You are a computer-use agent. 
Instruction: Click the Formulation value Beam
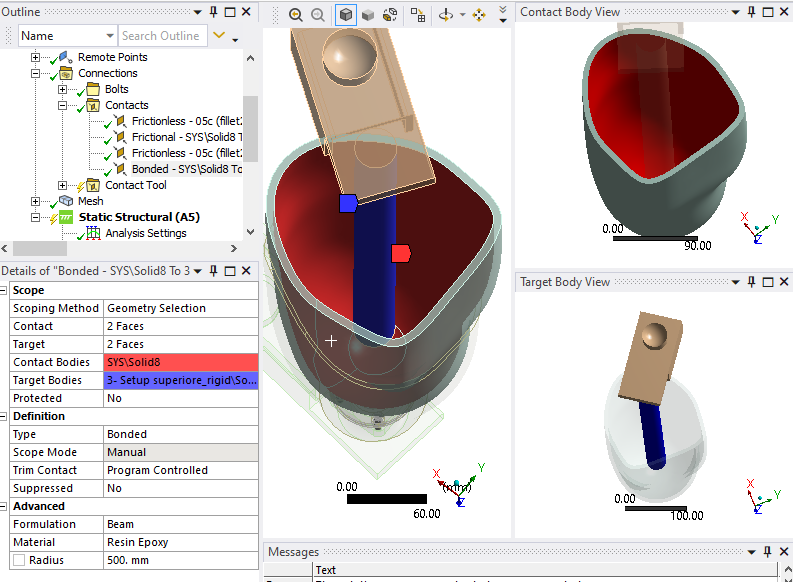[181, 524]
